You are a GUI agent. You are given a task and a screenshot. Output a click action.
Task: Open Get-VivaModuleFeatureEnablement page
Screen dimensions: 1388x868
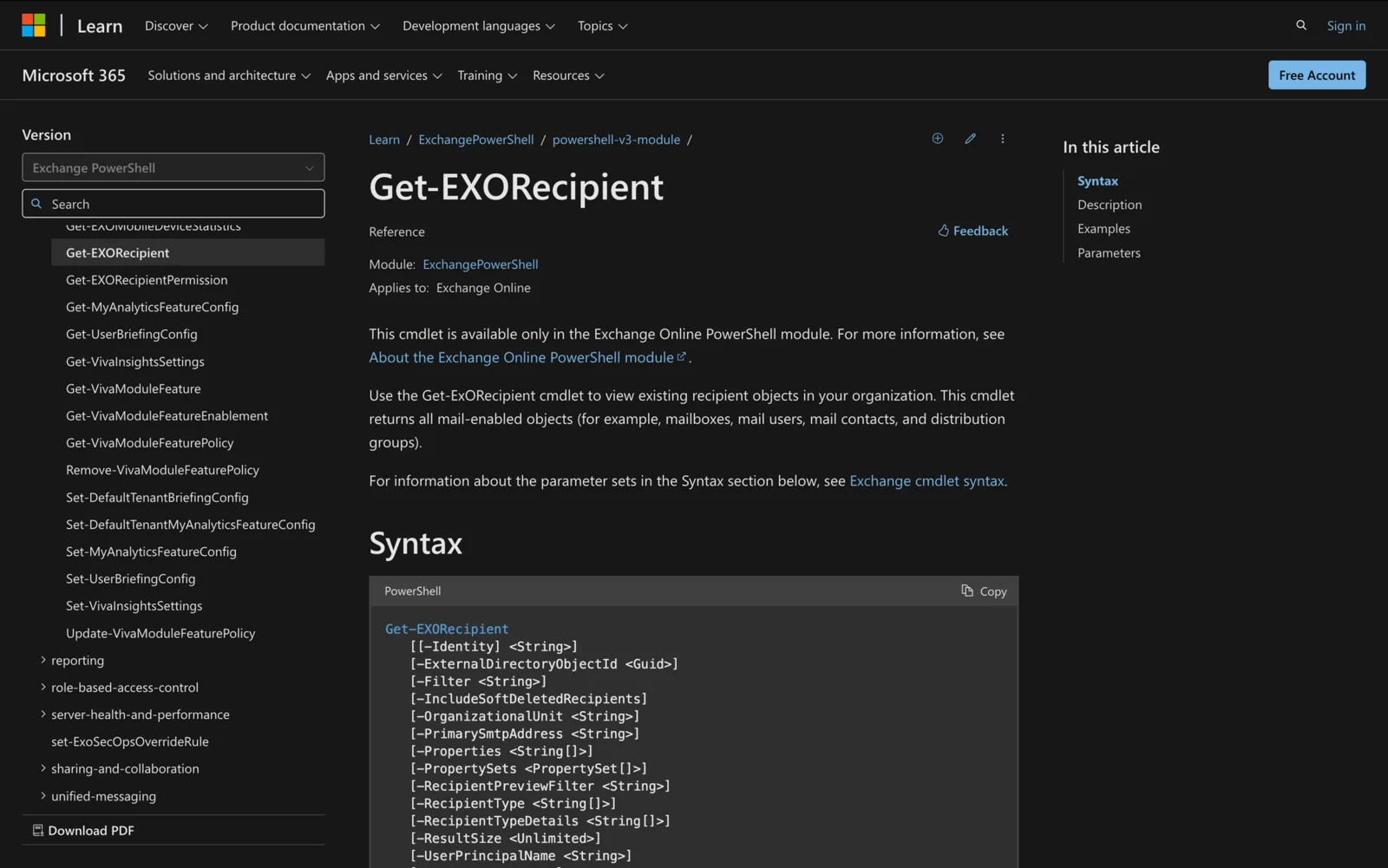[167, 415]
